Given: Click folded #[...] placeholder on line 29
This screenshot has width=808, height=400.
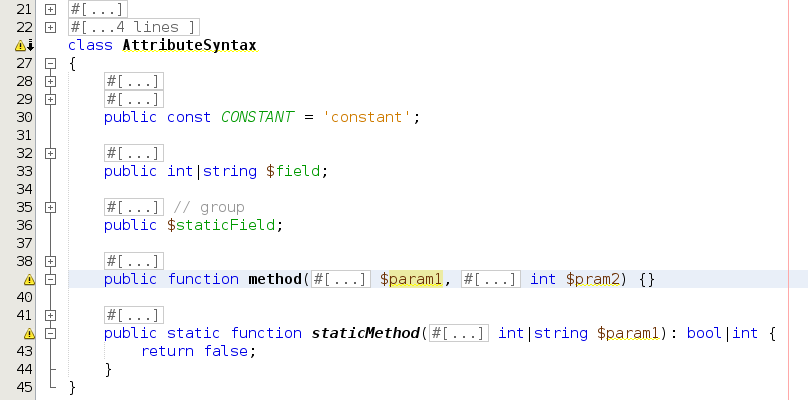Looking at the screenshot, I should [134, 99].
